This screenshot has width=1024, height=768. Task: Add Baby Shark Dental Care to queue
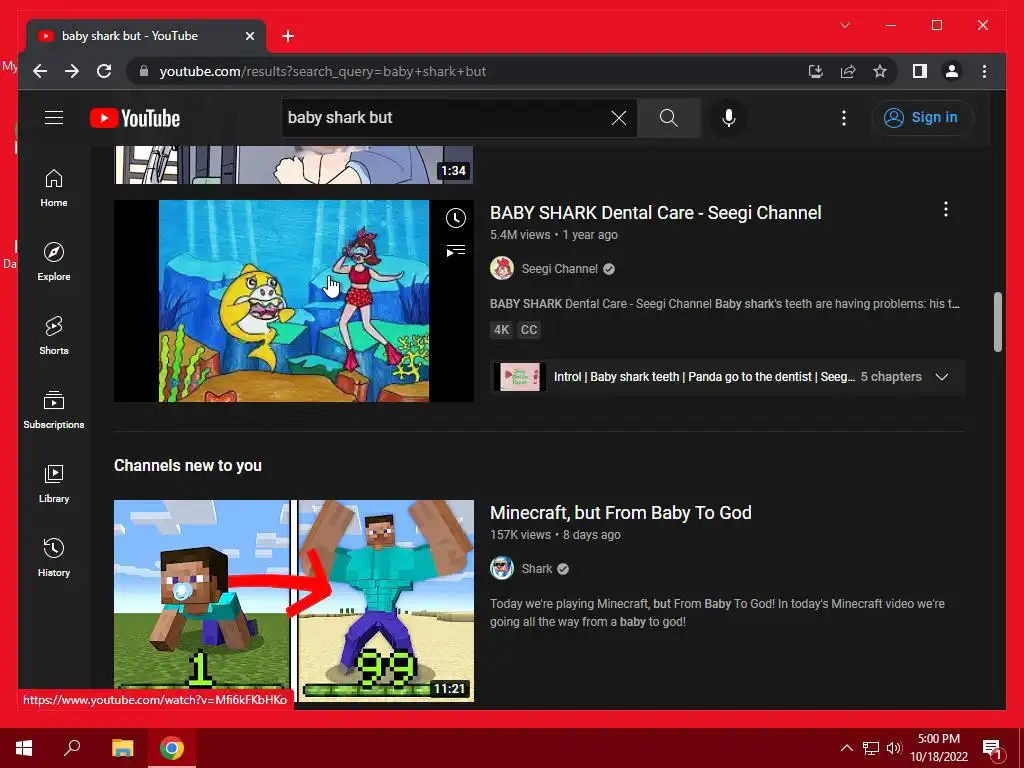456,251
